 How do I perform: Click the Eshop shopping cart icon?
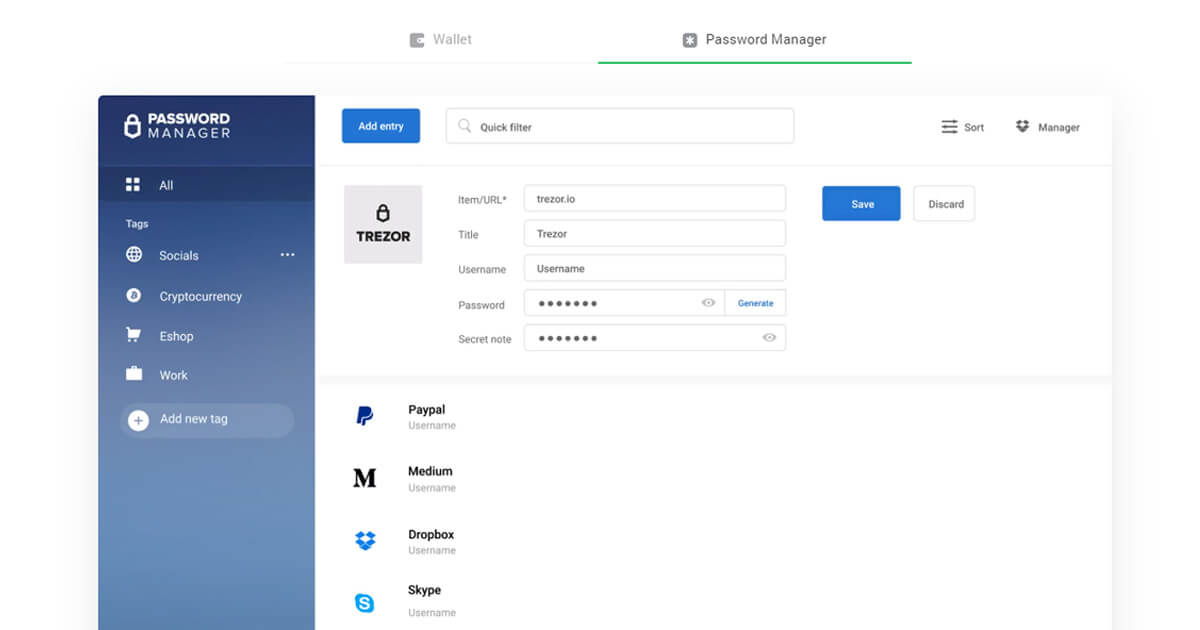click(133, 336)
